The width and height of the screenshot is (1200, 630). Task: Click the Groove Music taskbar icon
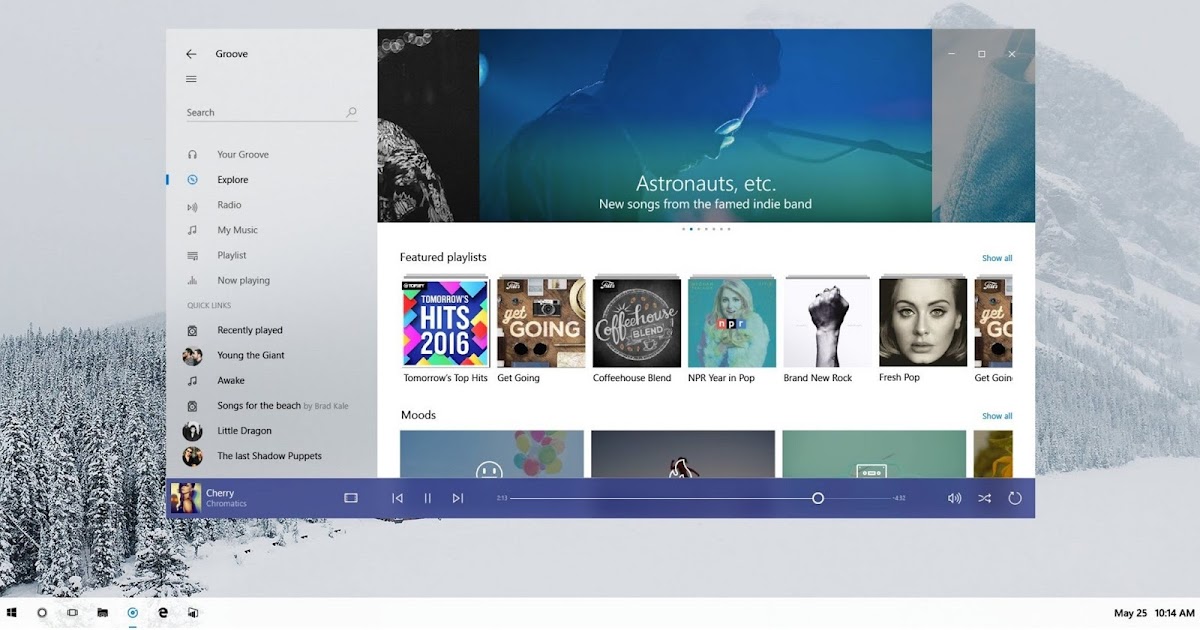tap(131, 613)
